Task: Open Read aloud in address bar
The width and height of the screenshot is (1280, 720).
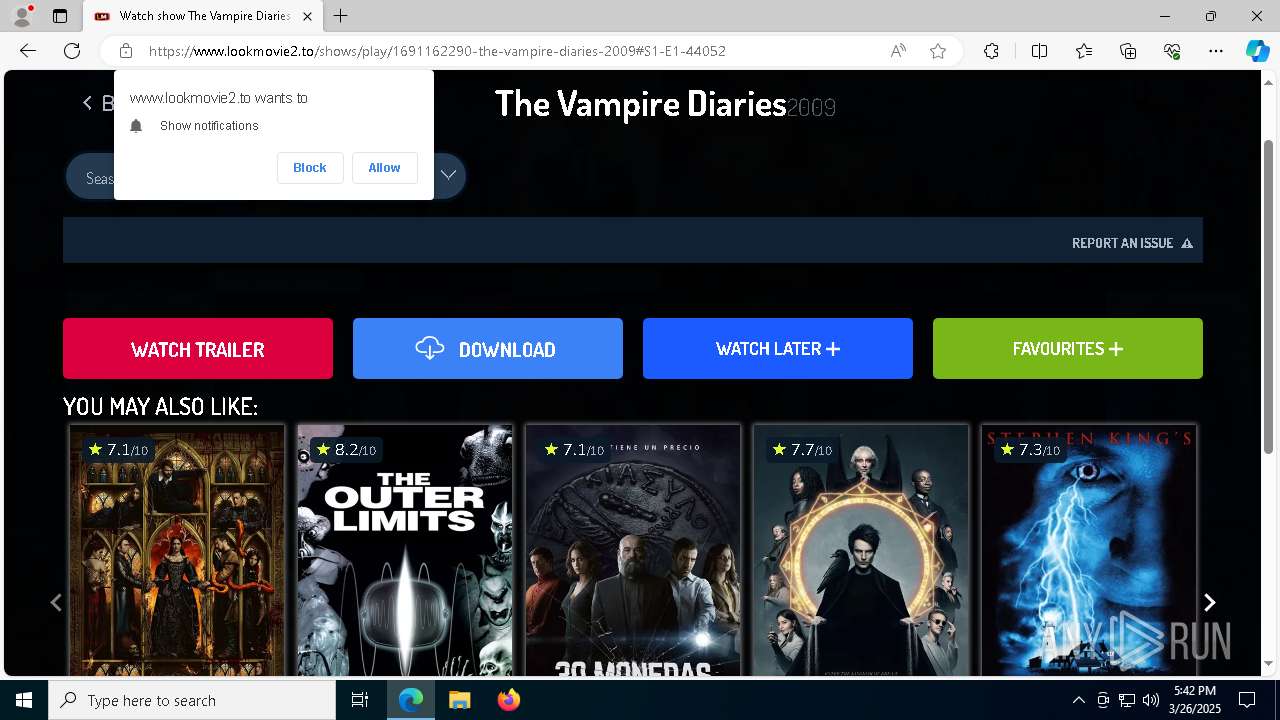Action: [x=898, y=51]
